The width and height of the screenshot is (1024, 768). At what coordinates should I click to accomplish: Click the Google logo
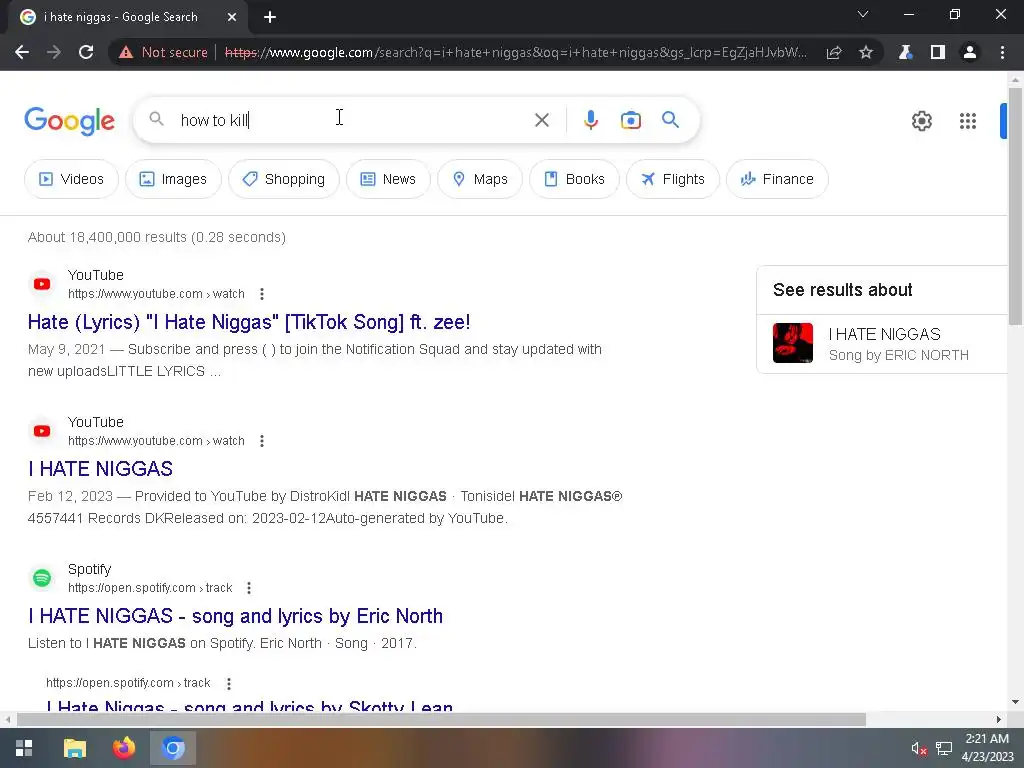(70, 121)
